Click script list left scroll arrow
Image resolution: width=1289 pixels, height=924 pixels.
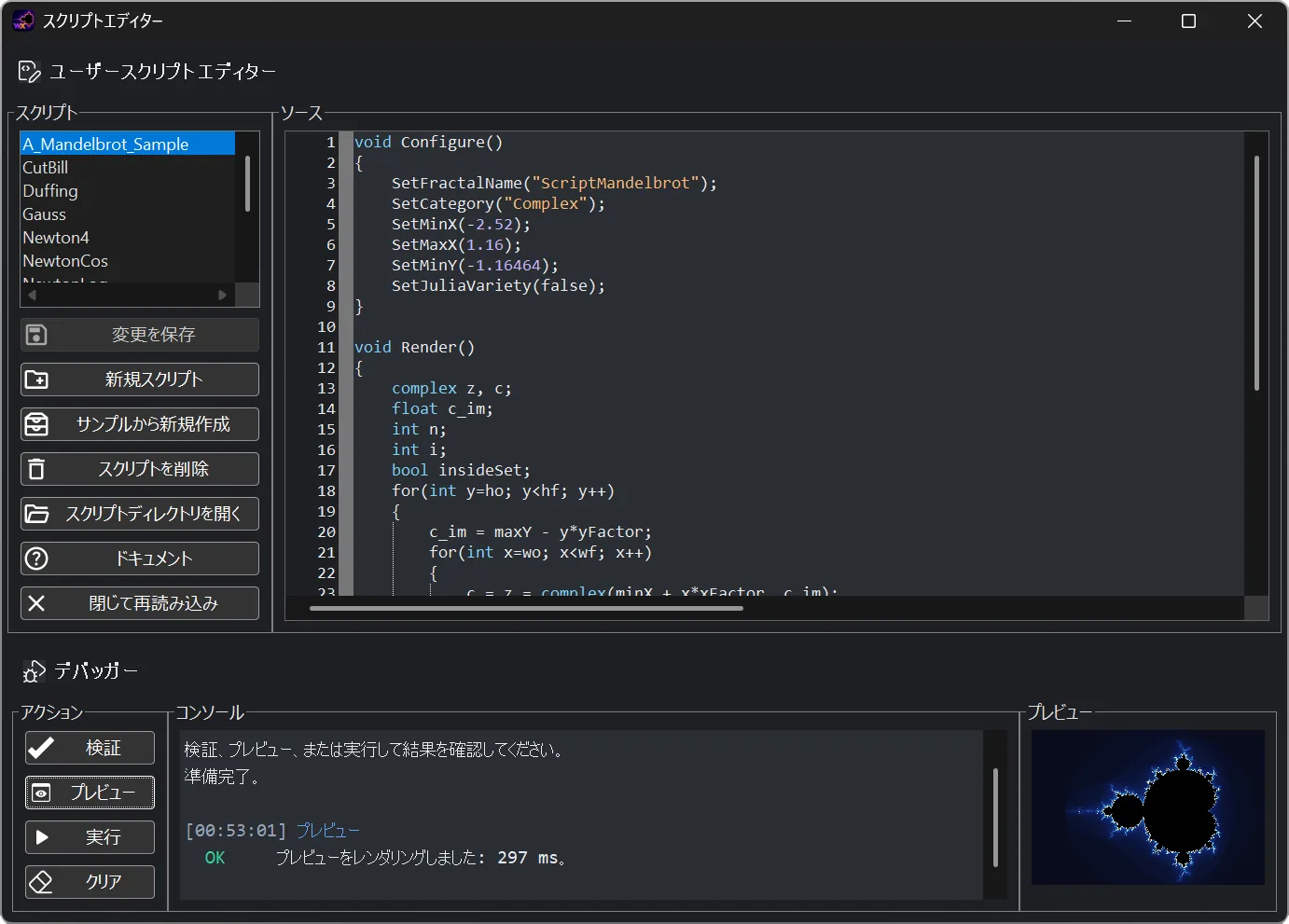32,295
